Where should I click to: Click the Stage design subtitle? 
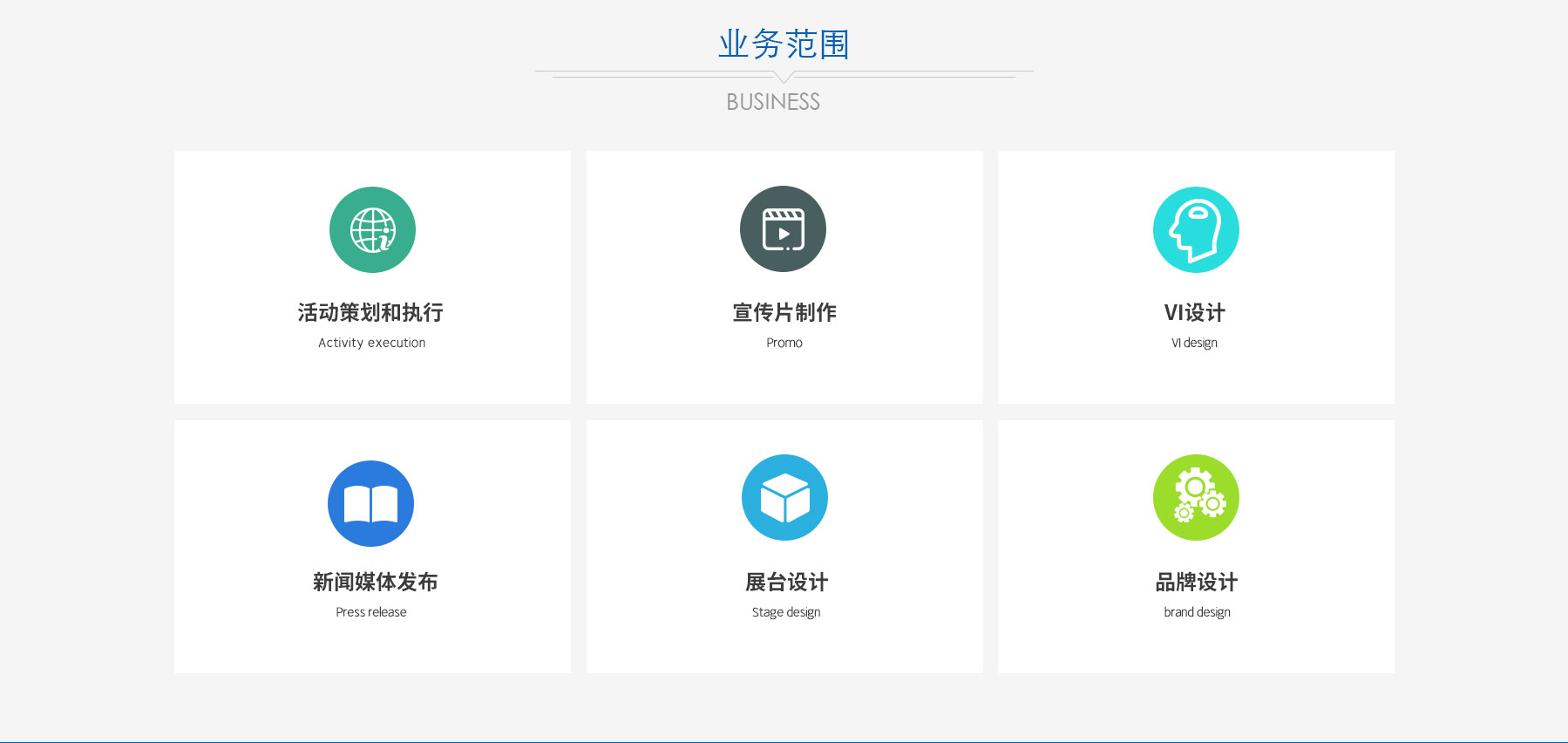click(x=786, y=612)
